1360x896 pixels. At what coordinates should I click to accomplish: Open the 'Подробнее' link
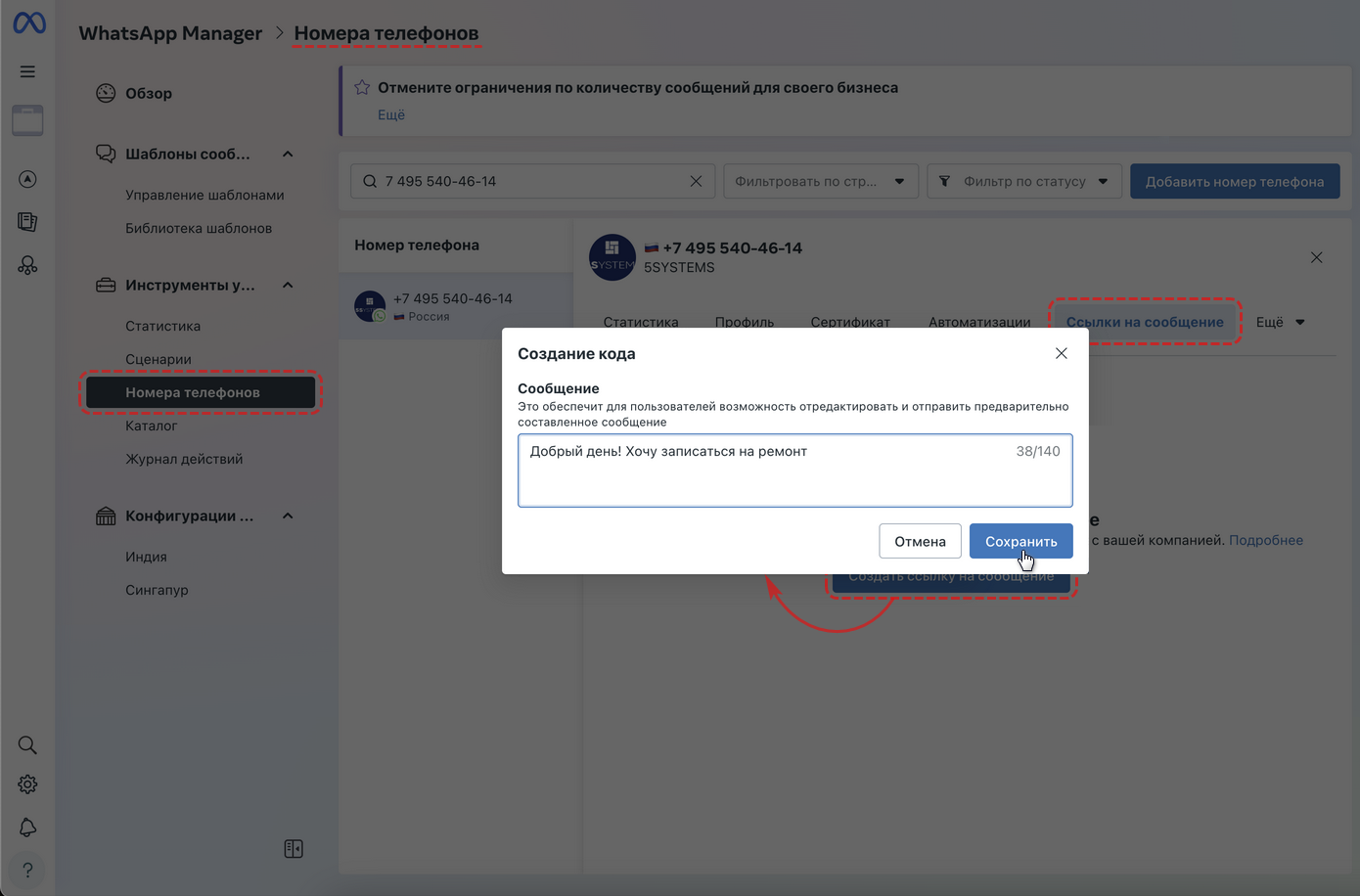coord(1265,540)
